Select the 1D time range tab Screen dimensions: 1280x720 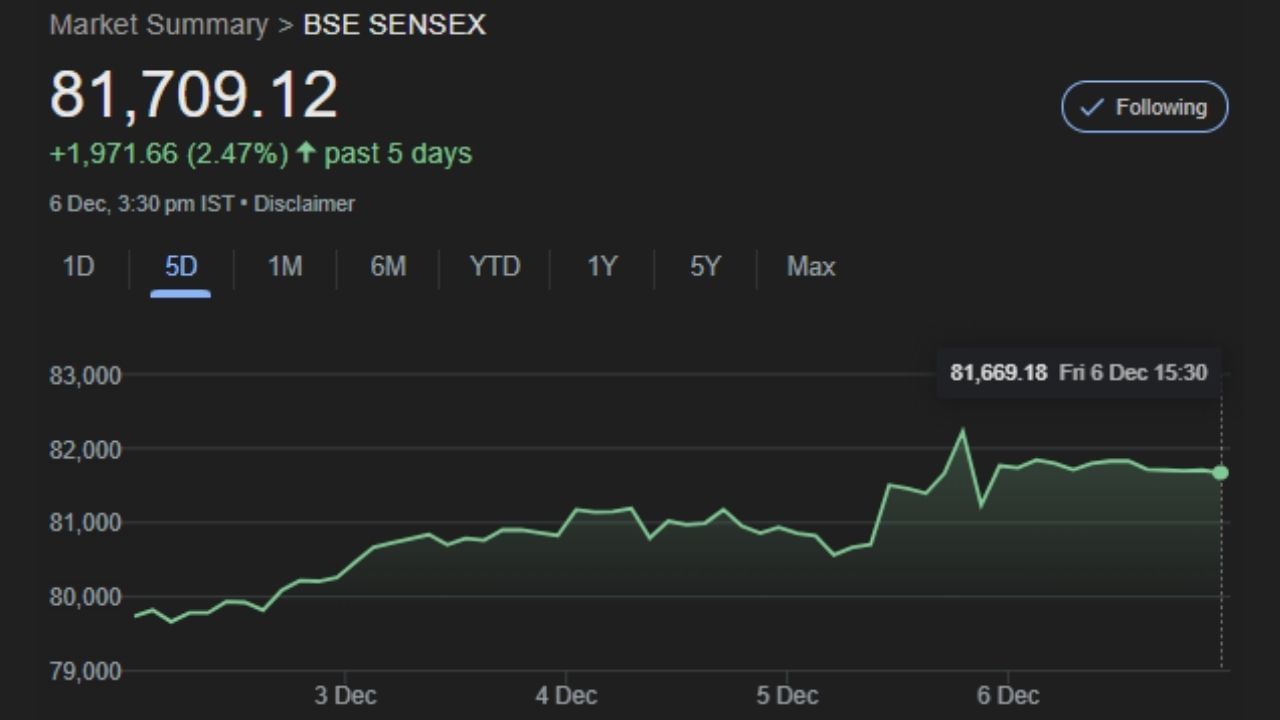78,267
